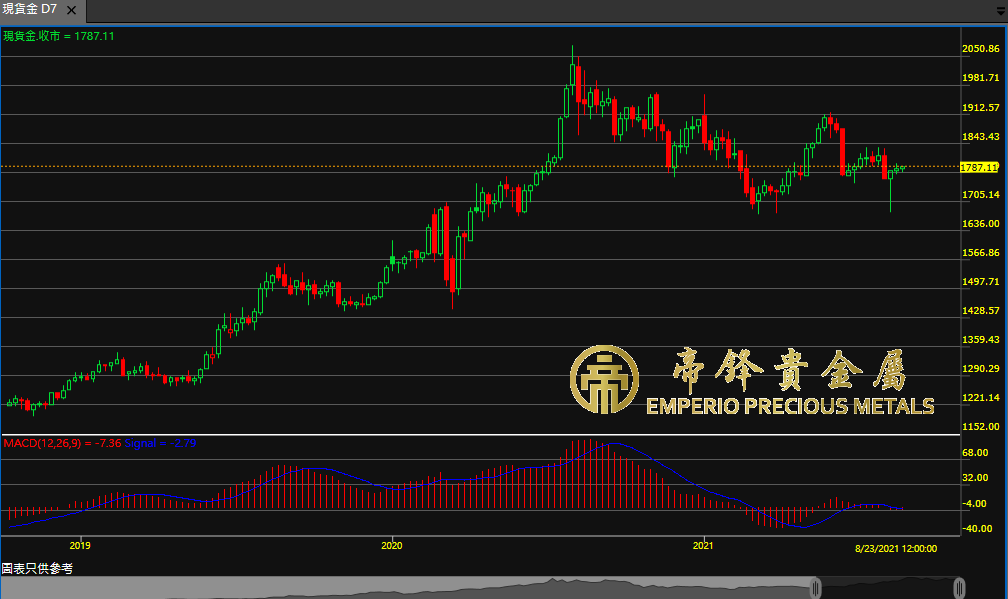
Task: Click the 圖表只供參考 disclaimer text
Action: tap(37, 569)
